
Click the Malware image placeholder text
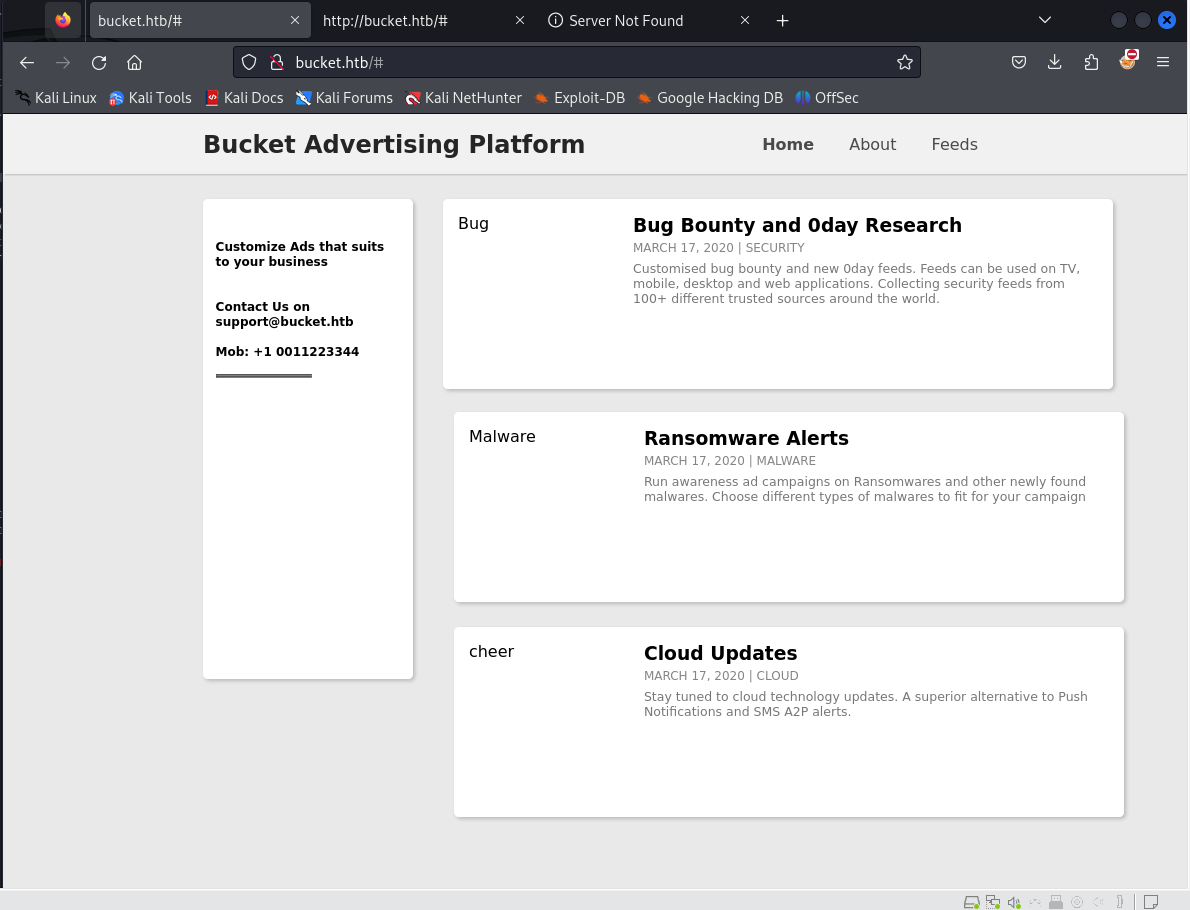click(x=502, y=436)
